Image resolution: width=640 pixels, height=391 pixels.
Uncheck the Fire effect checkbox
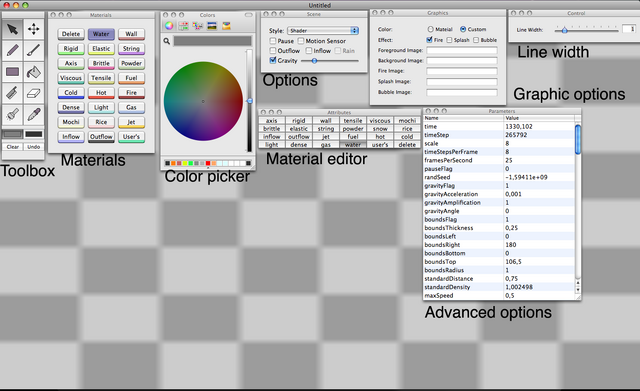coord(429,40)
